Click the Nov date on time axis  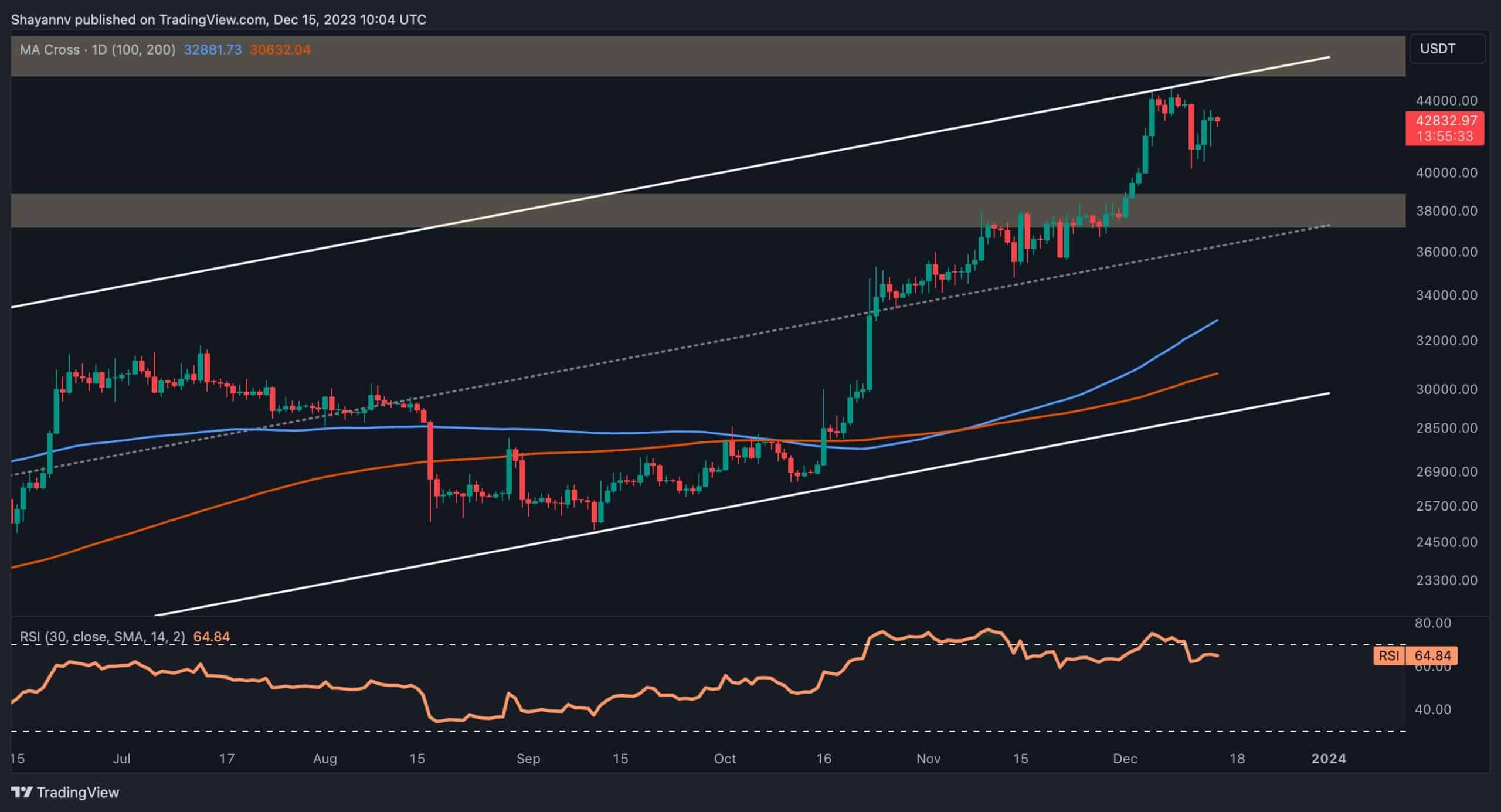click(928, 759)
